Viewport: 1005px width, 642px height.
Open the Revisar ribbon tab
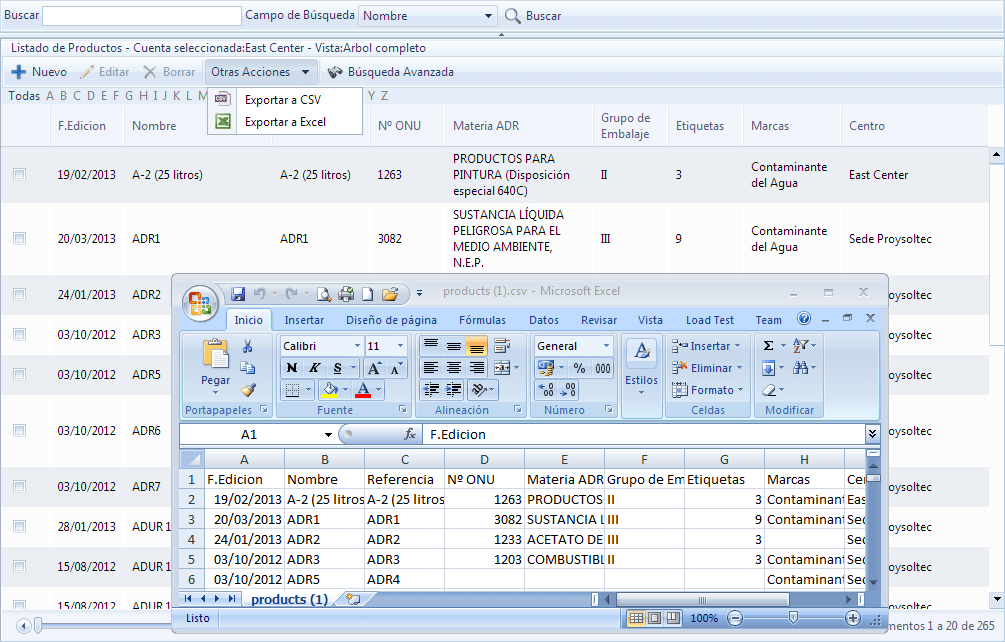(x=599, y=320)
